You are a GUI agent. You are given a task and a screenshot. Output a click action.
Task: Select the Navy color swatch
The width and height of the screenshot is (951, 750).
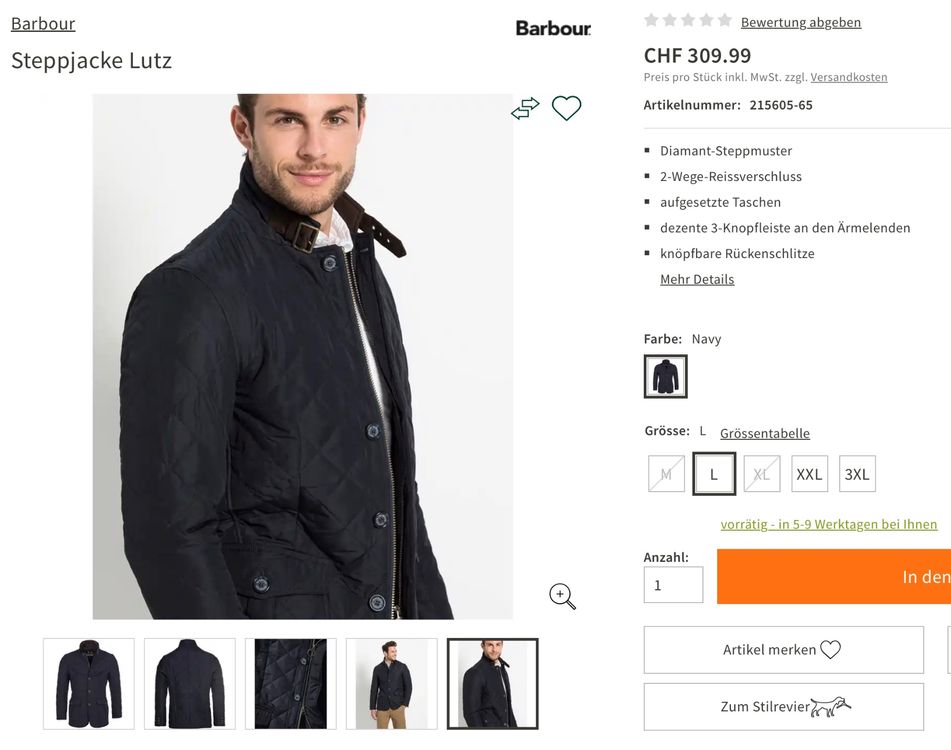tap(665, 377)
